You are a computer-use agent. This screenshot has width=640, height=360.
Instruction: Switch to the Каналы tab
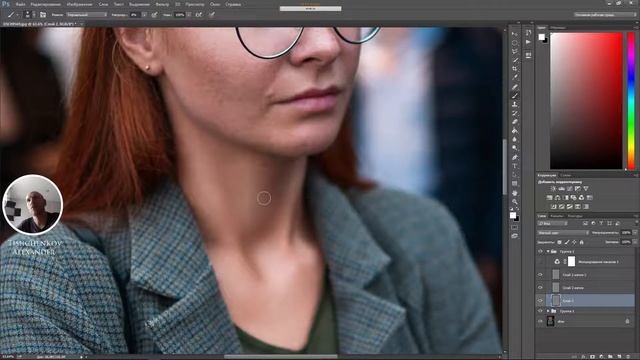557,216
